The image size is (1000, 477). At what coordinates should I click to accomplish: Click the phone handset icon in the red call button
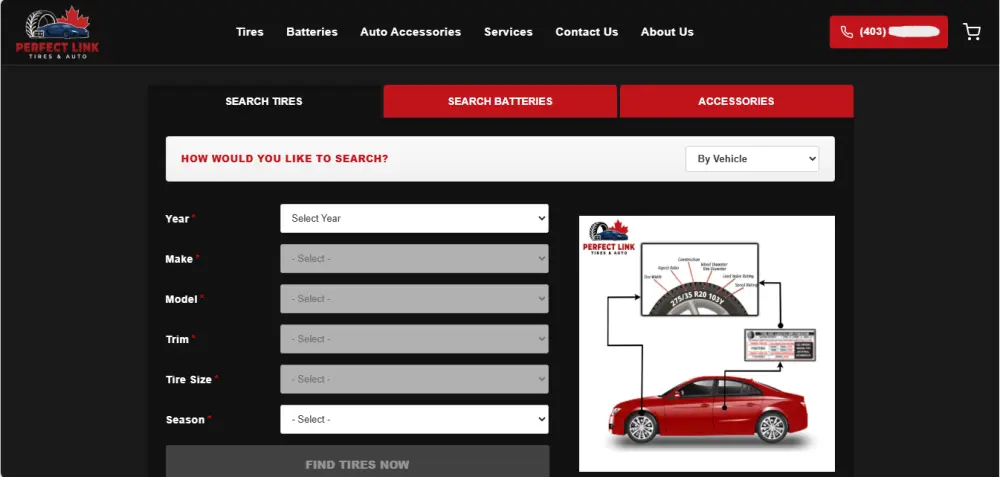pyautogui.click(x=847, y=32)
